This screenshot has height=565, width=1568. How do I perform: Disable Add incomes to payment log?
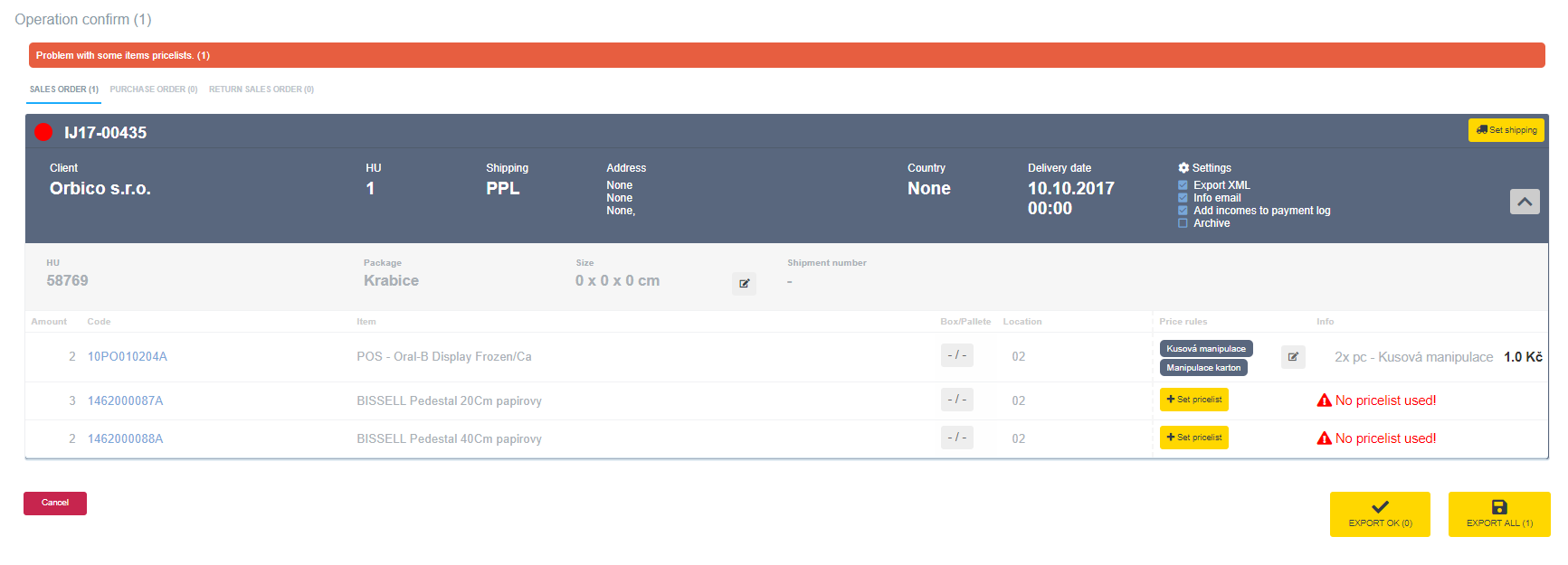coord(1183,211)
